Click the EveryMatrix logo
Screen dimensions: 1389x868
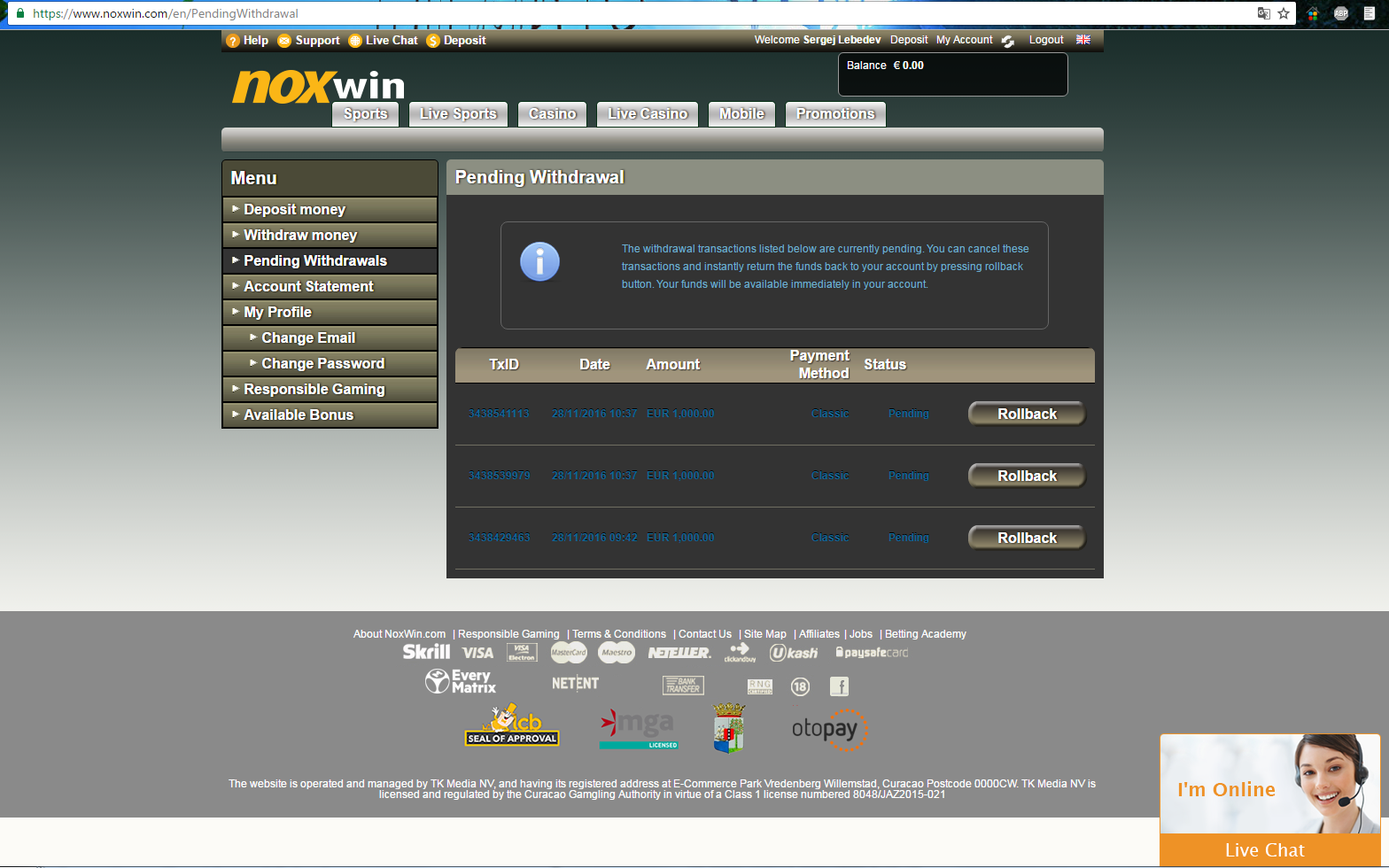[x=461, y=681]
